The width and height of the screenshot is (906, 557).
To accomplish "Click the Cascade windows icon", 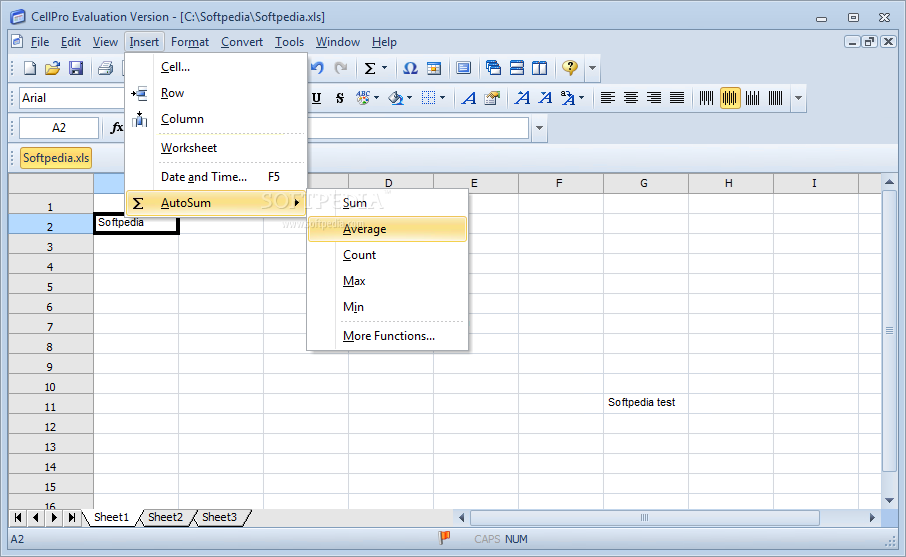I will click(x=493, y=68).
